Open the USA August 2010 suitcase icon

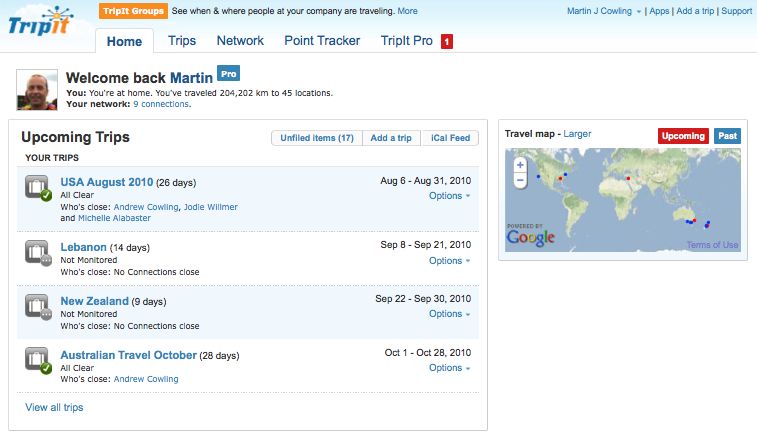pos(38,187)
